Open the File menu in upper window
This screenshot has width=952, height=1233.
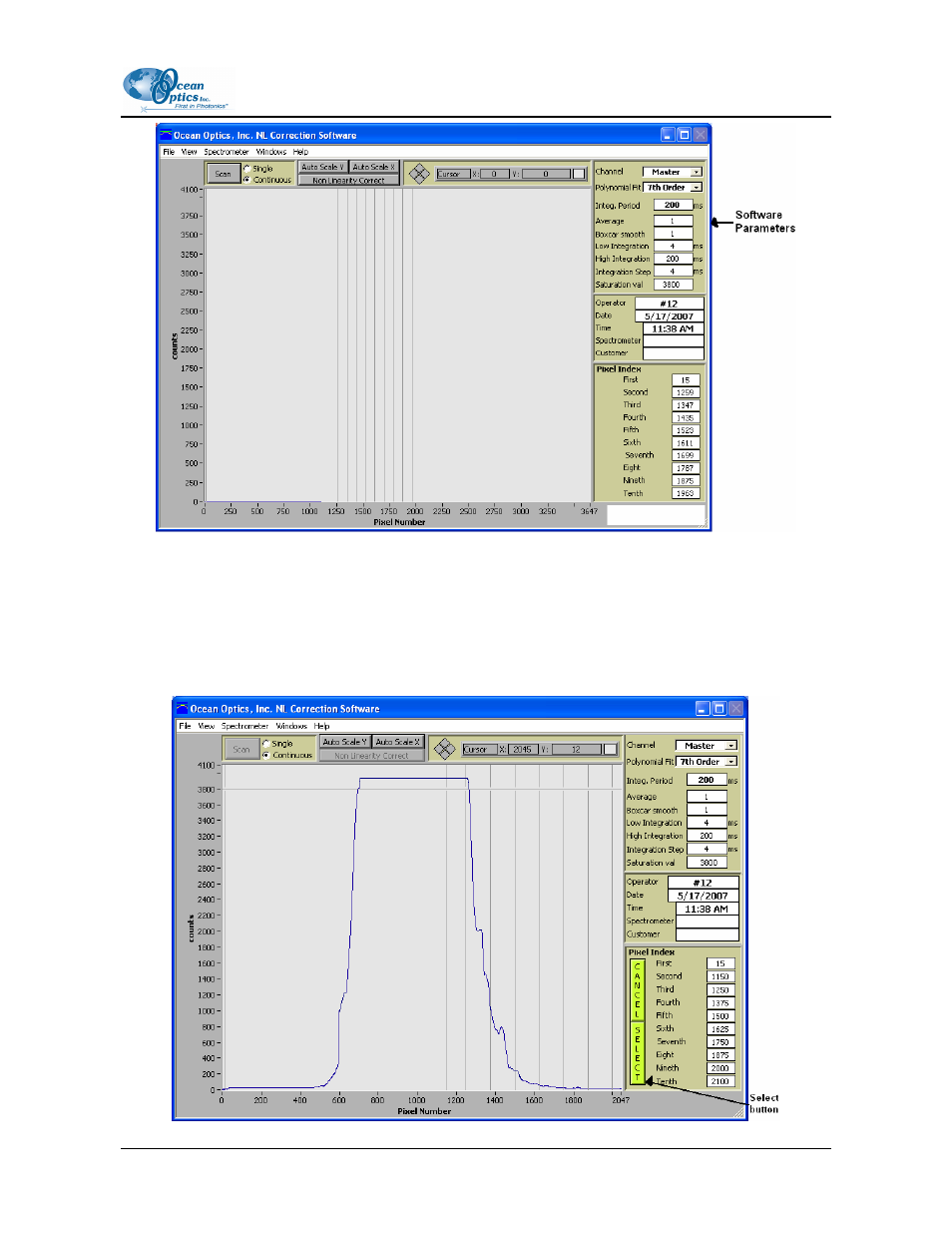pyautogui.click(x=169, y=152)
